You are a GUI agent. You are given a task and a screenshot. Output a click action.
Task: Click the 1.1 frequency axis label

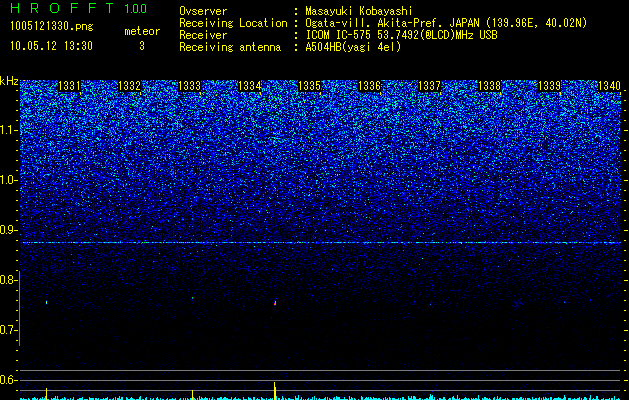[7, 130]
